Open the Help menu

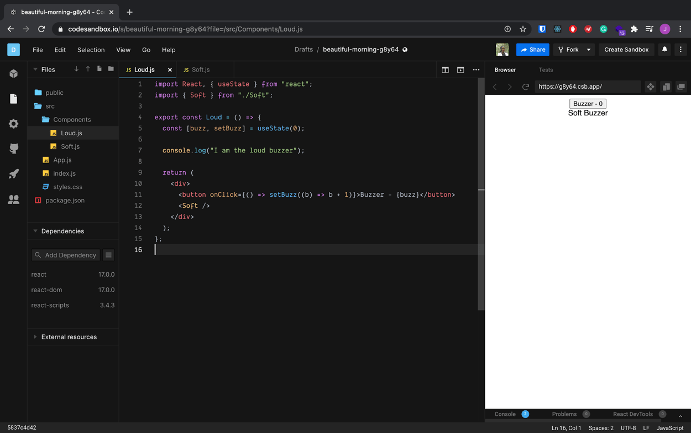point(168,50)
